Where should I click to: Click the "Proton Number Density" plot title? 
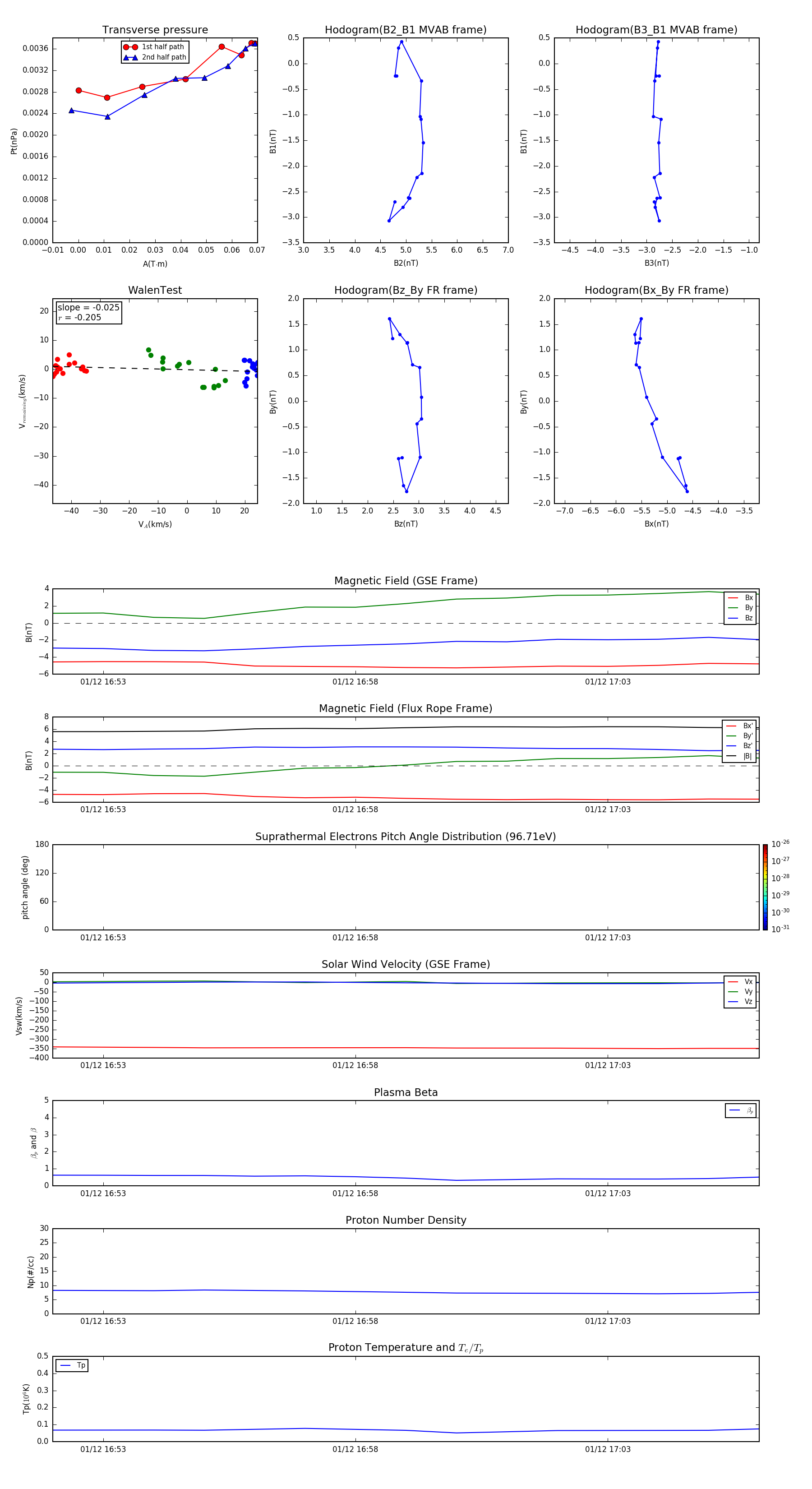[x=406, y=1220]
